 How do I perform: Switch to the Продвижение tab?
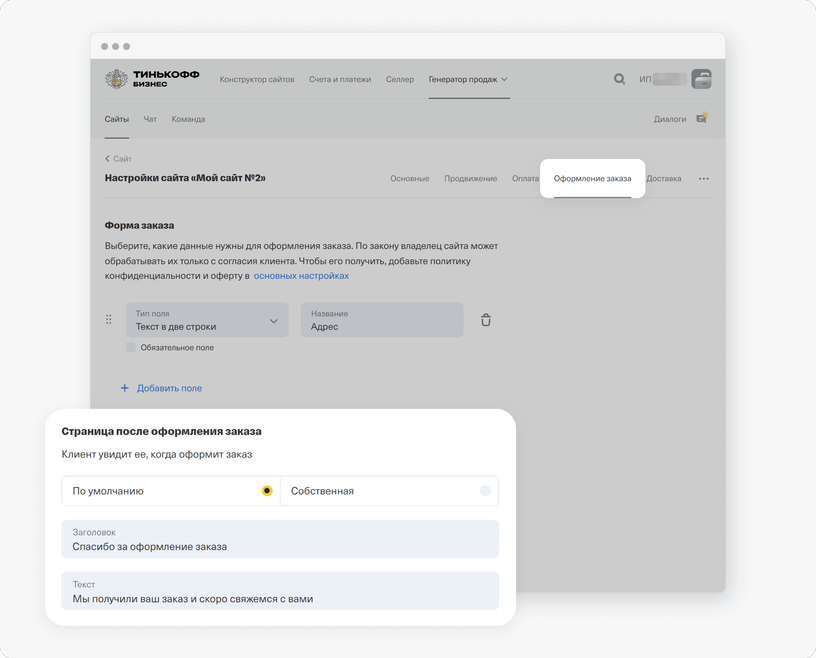coord(470,179)
